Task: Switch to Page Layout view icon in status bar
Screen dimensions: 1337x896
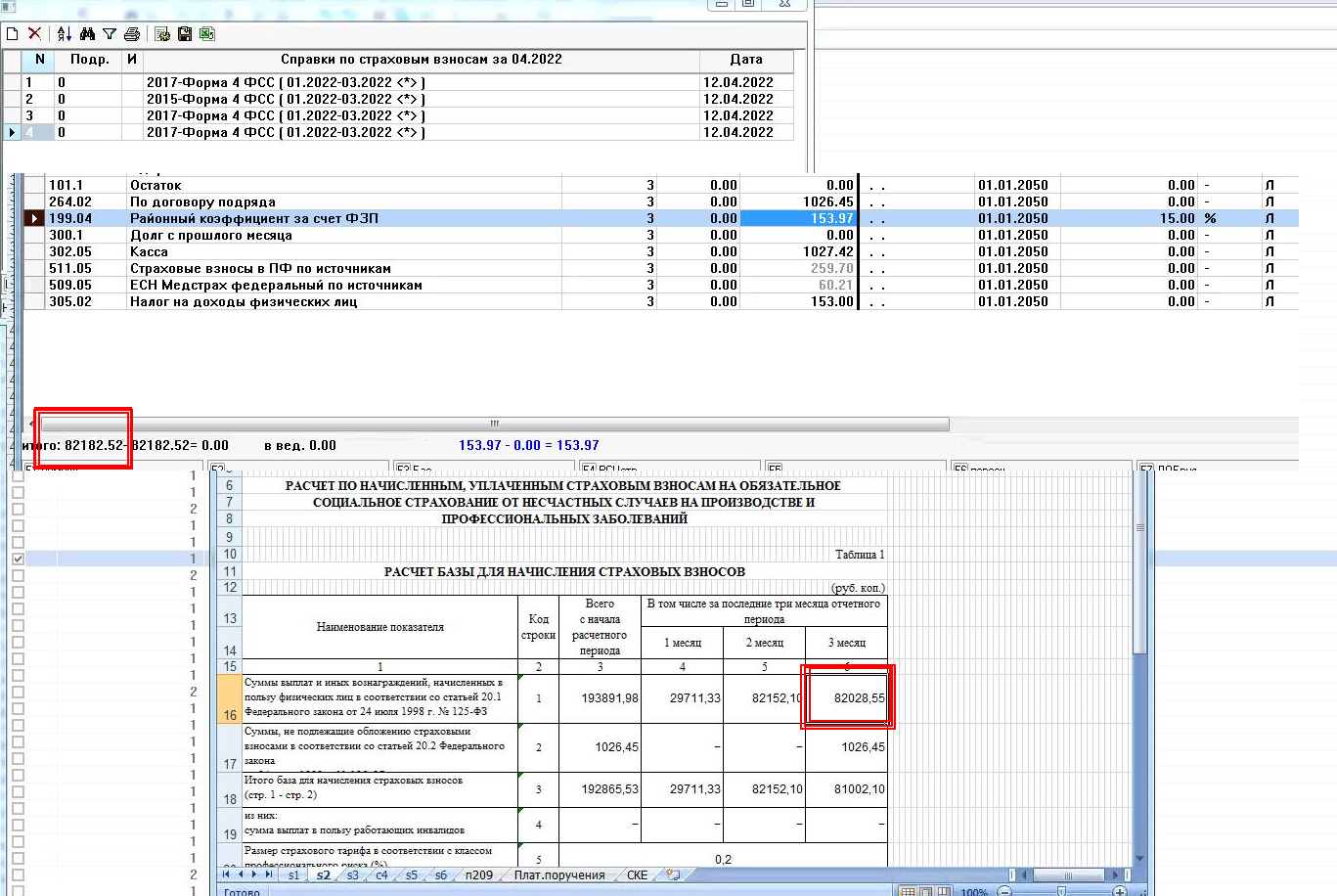Action: [926, 891]
